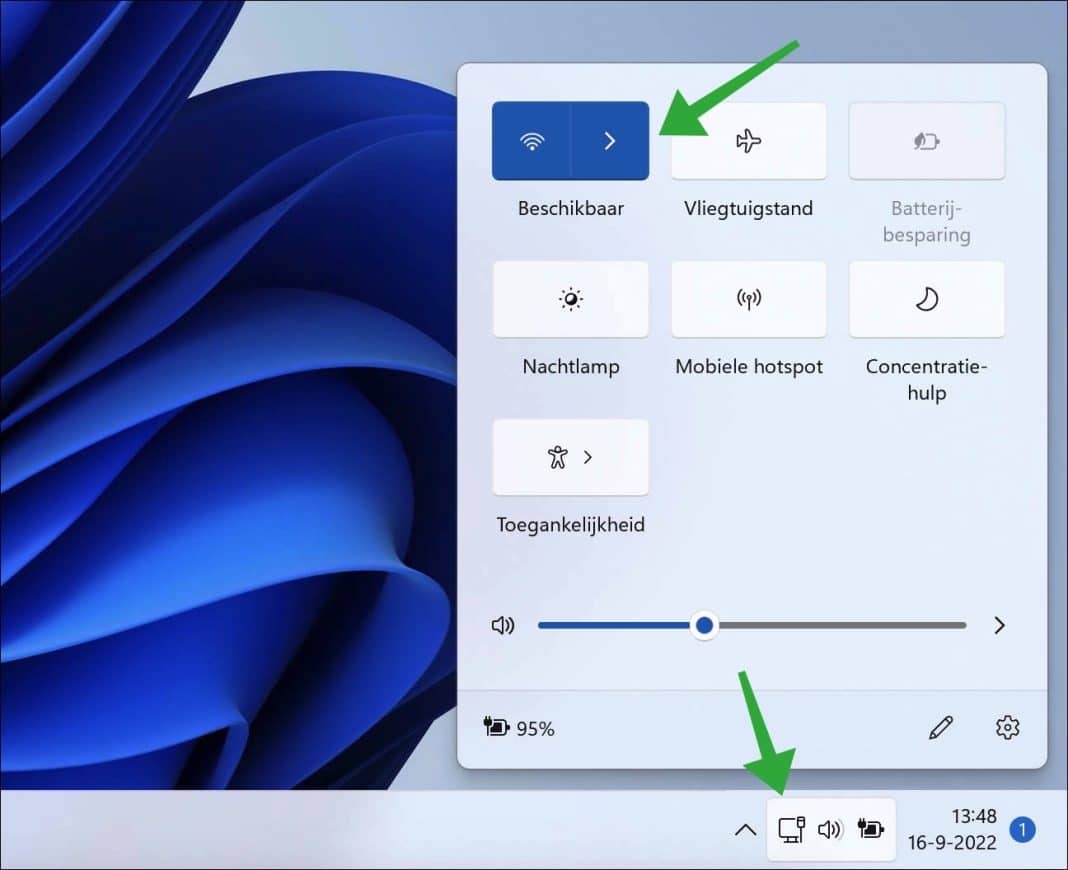The image size is (1068, 870).
Task: Click the battery icon in the system tray
Action: 869,829
